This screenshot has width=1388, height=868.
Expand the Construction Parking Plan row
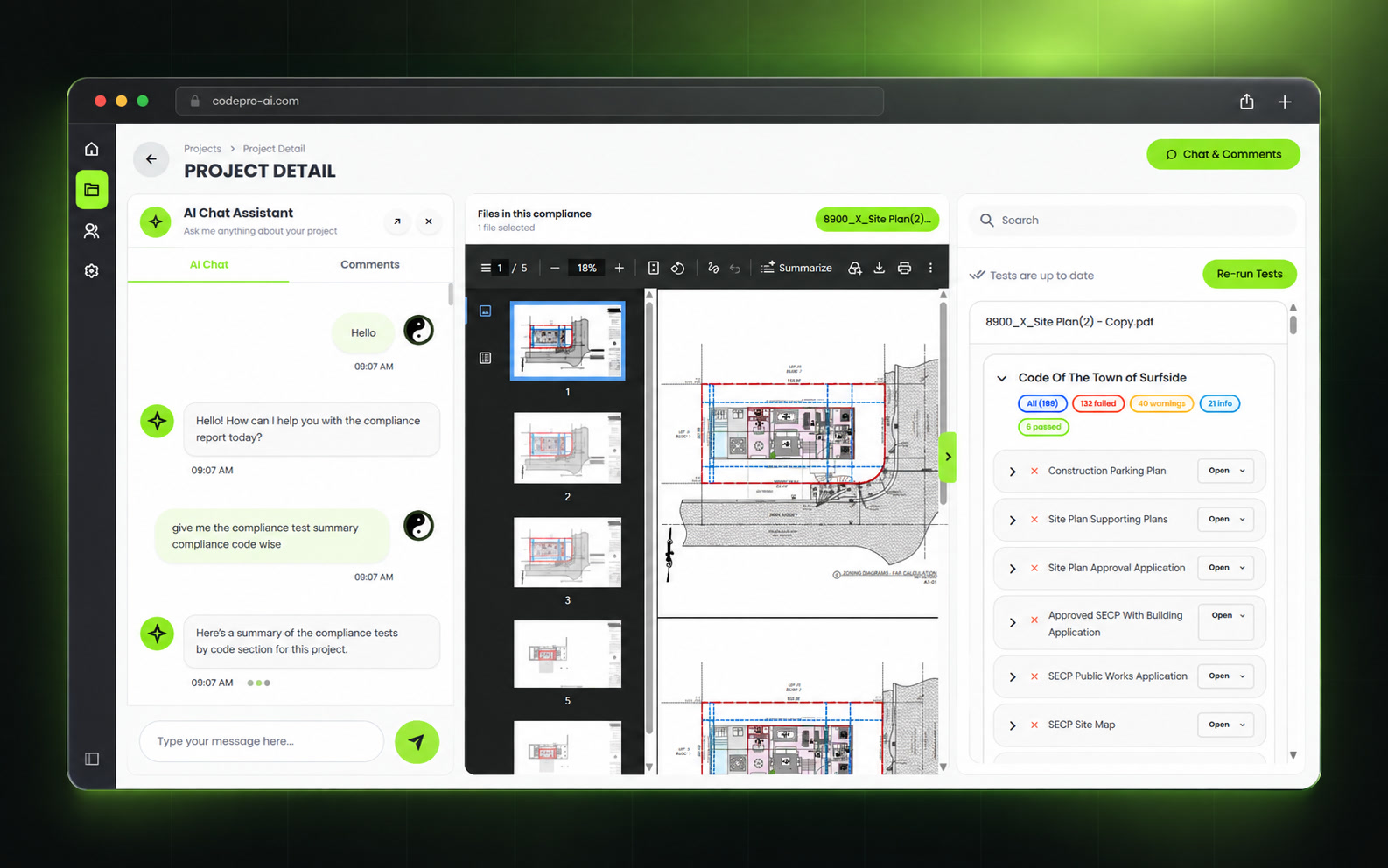point(1013,472)
